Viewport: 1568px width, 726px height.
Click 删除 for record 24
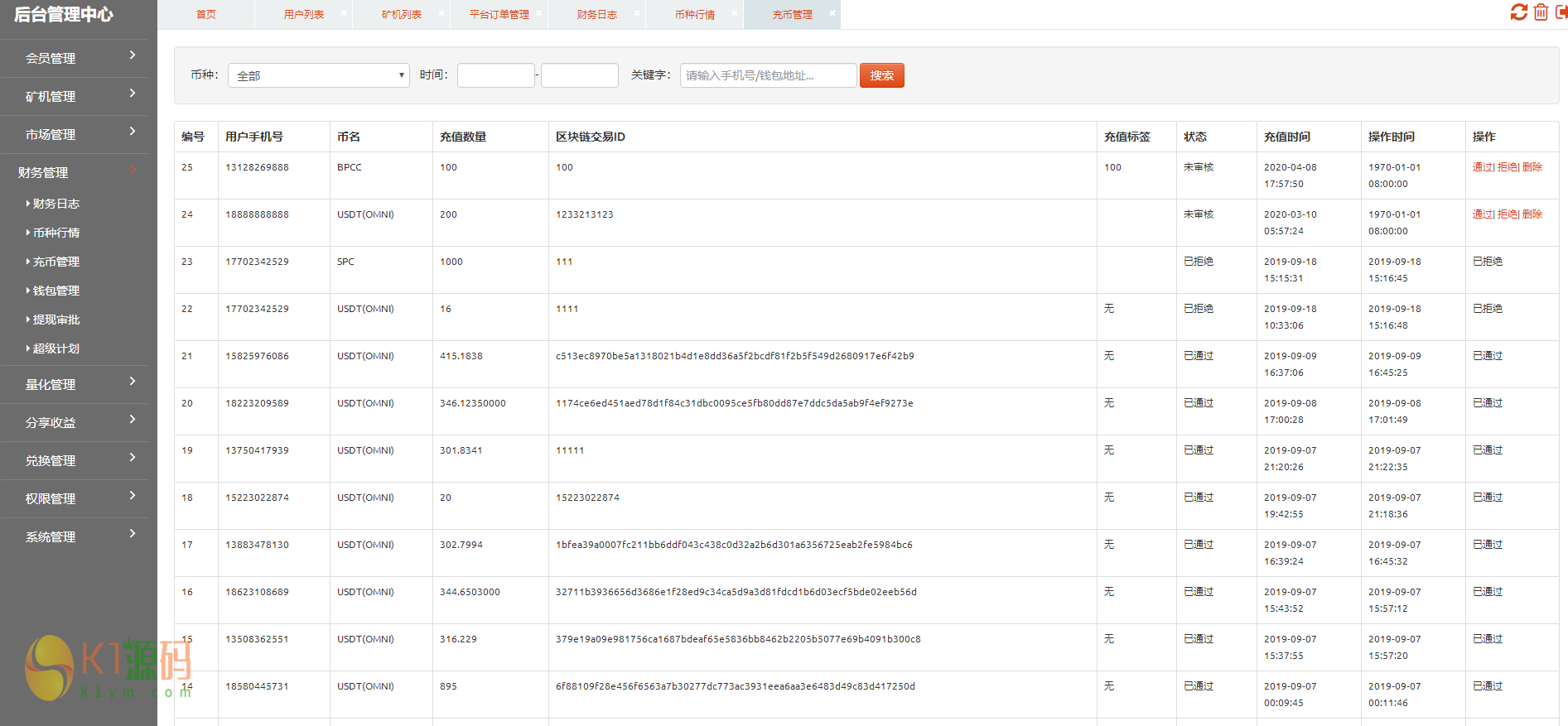(x=1532, y=214)
